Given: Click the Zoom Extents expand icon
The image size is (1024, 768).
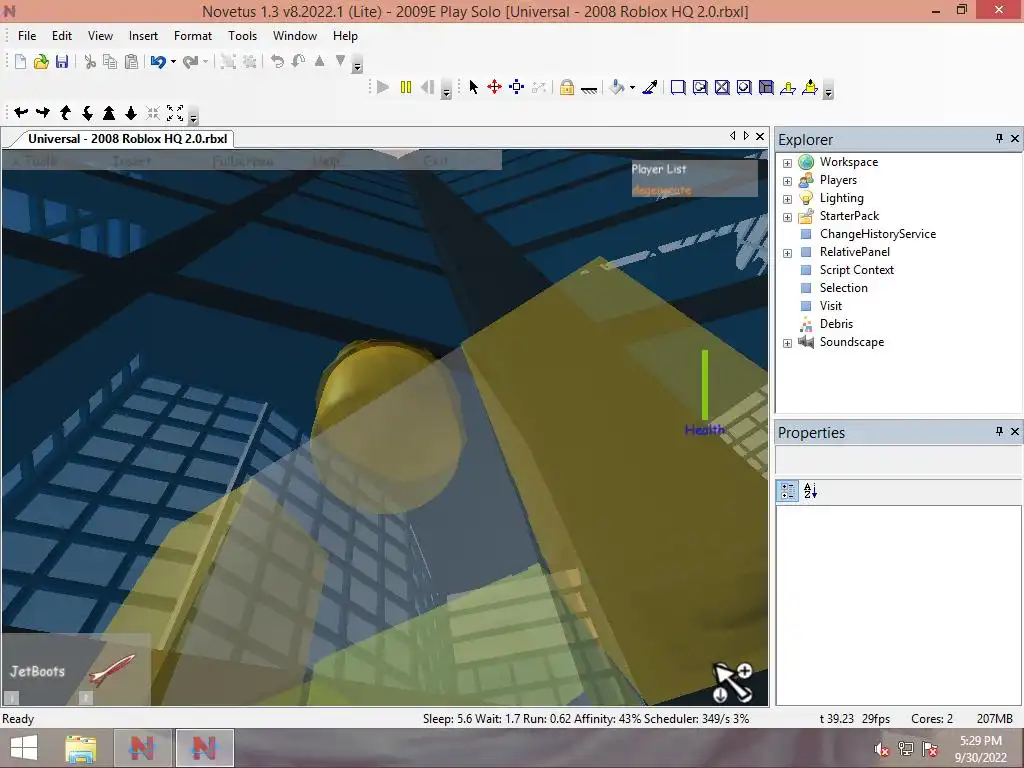Looking at the screenshot, I should coord(175,112).
